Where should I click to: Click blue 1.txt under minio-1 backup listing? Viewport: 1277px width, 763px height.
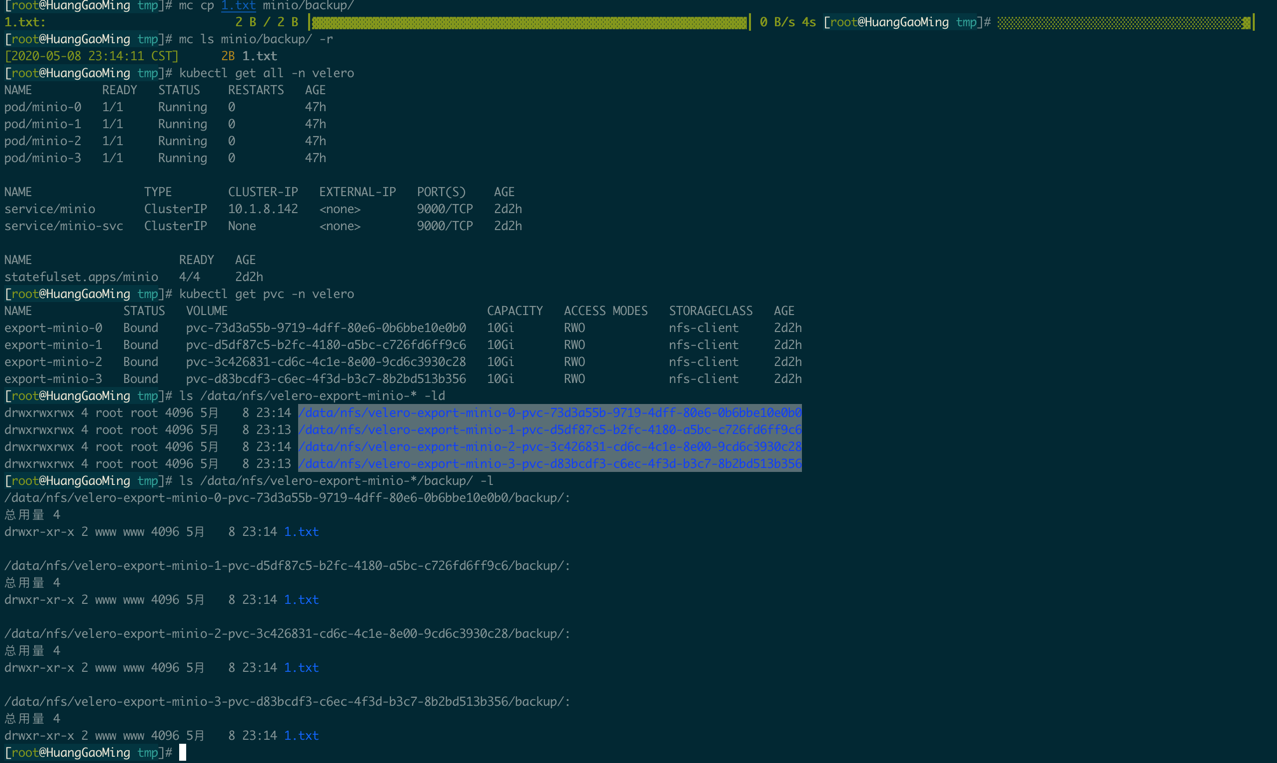tap(301, 600)
